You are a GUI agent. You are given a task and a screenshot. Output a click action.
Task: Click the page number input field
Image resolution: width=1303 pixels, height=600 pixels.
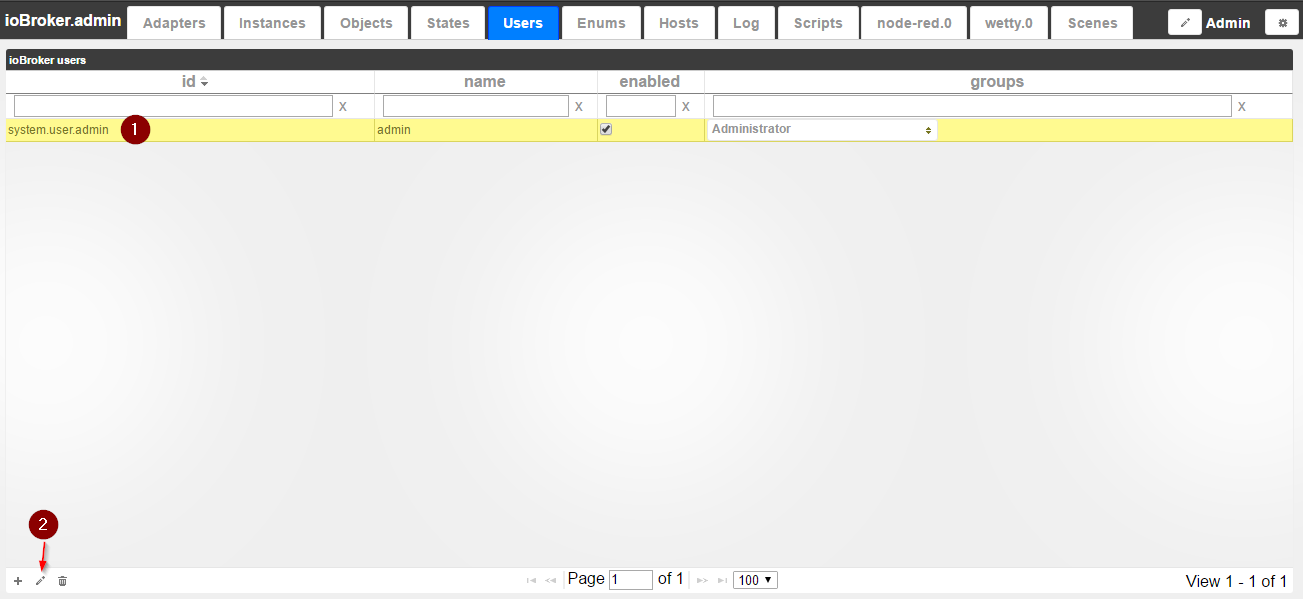tap(630, 580)
